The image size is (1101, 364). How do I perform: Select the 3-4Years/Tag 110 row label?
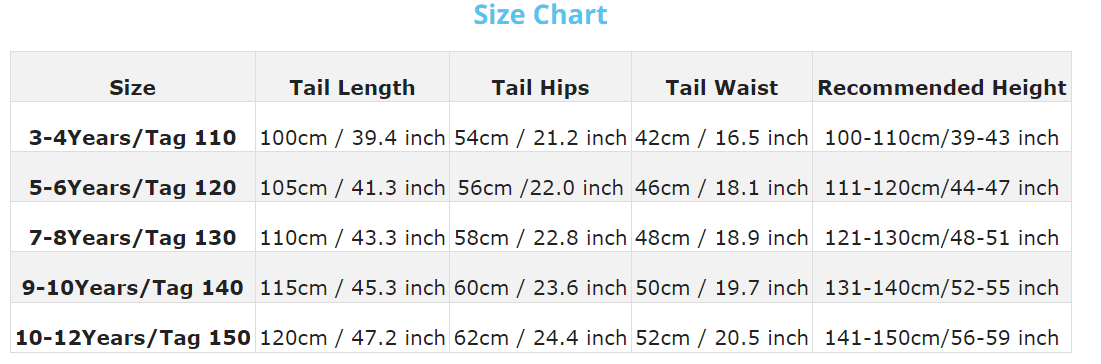coord(133,138)
